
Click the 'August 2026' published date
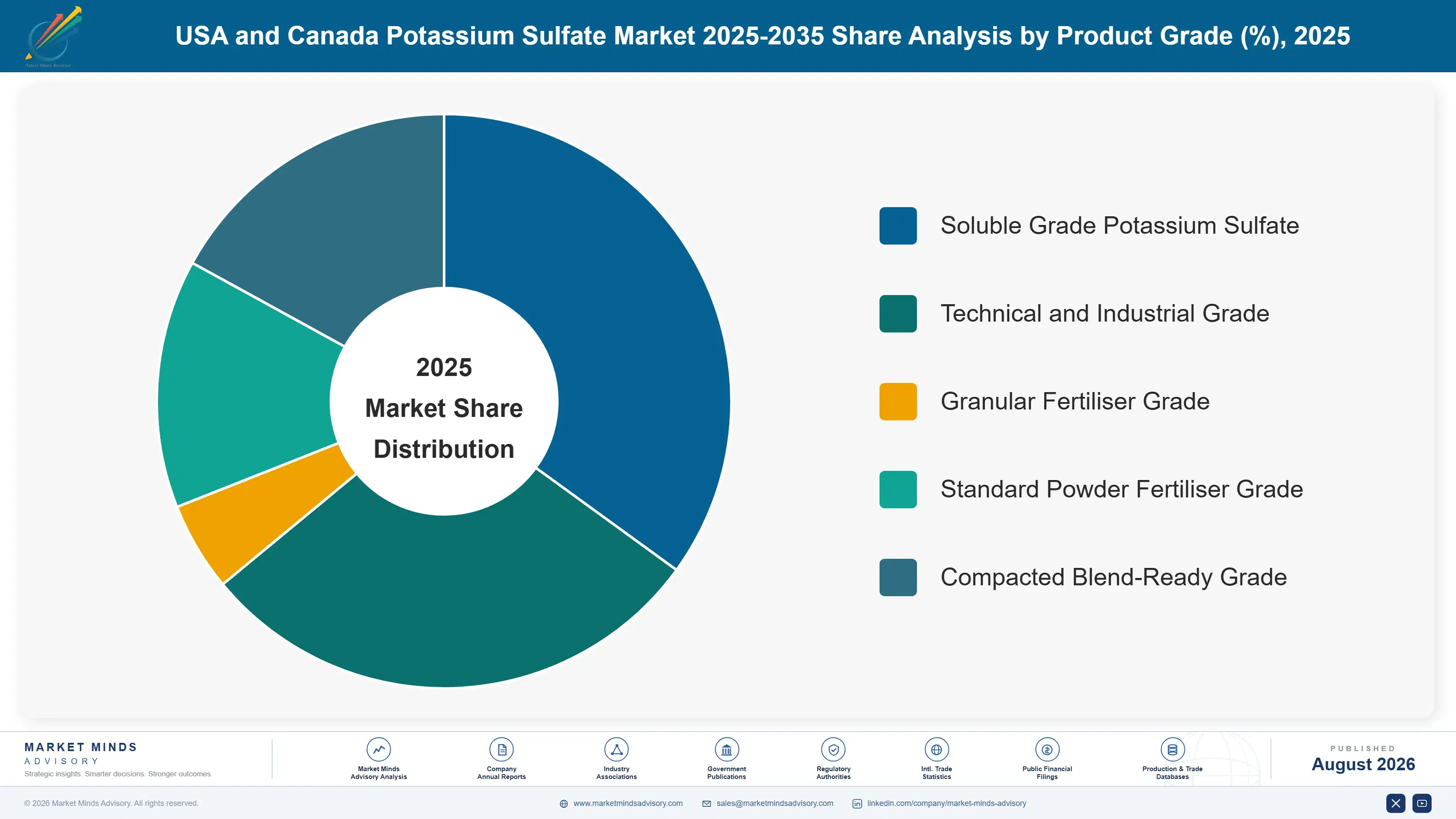point(1363,764)
